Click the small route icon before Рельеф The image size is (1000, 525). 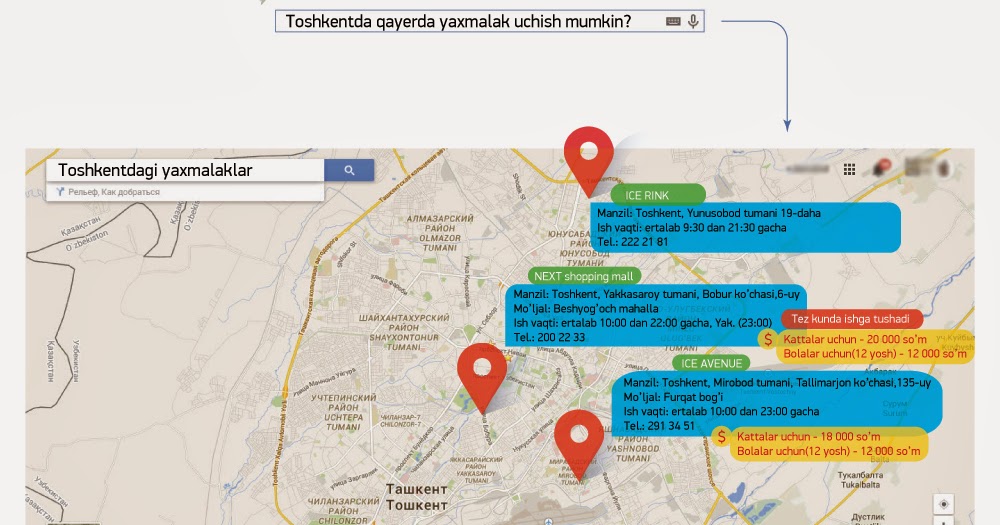(60, 191)
